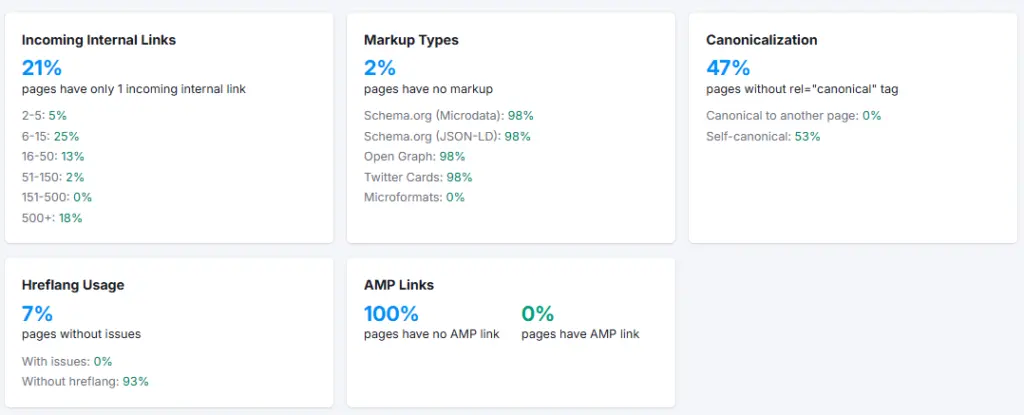Open the Schema.org (JSON-LD) 98% value
The width and height of the screenshot is (1024, 415).
pos(517,136)
